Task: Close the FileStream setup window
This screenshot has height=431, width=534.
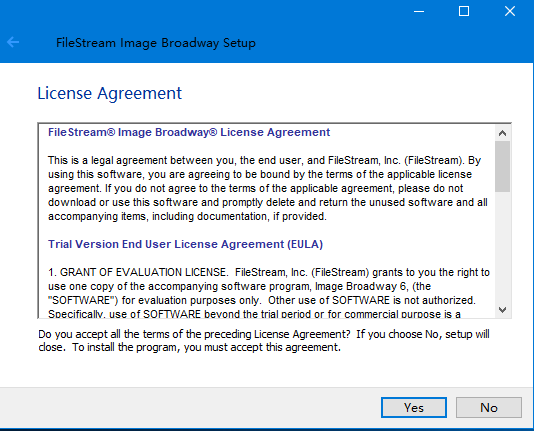Action: (x=510, y=12)
